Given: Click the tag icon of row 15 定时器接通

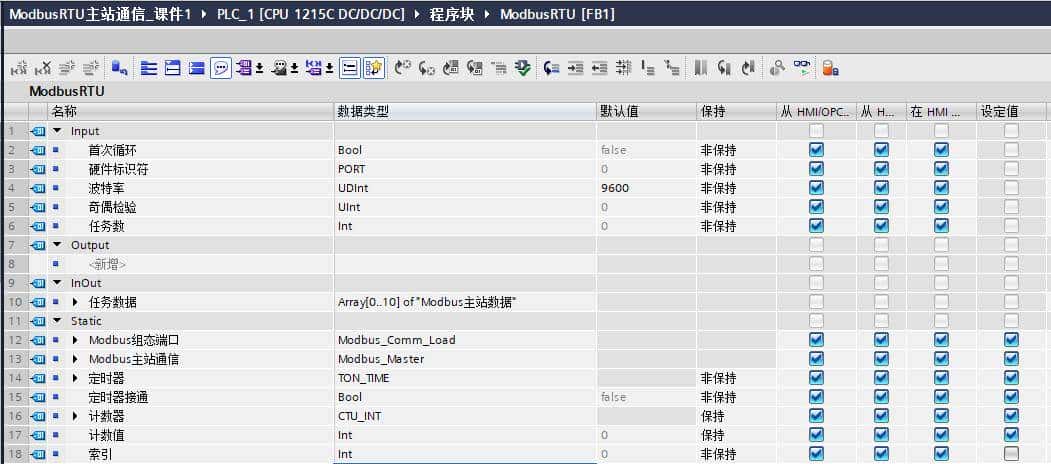Looking at the screenshot, I should pyautogui.click(x=38, y=397).
